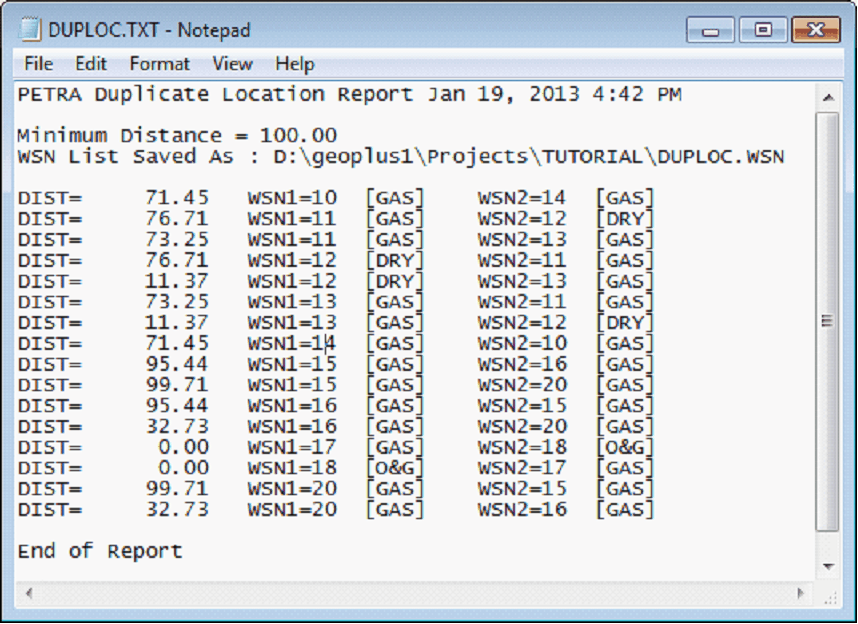
Task: Click the PETRA Duplicate Location Report heading
Action: [215, 95]
